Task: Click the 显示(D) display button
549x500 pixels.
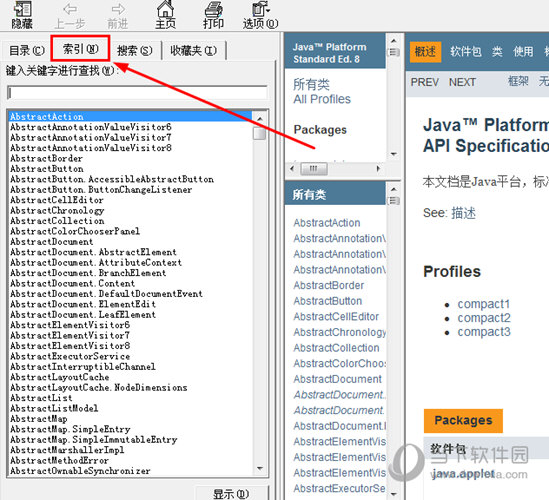Action: pos(231,494)
